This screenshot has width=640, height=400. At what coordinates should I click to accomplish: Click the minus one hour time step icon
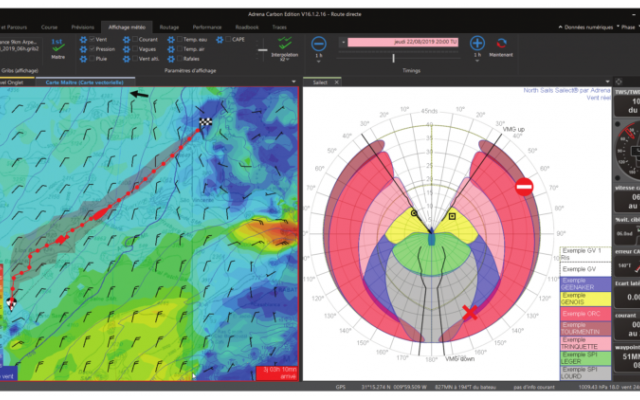click(x=318, y=43)
